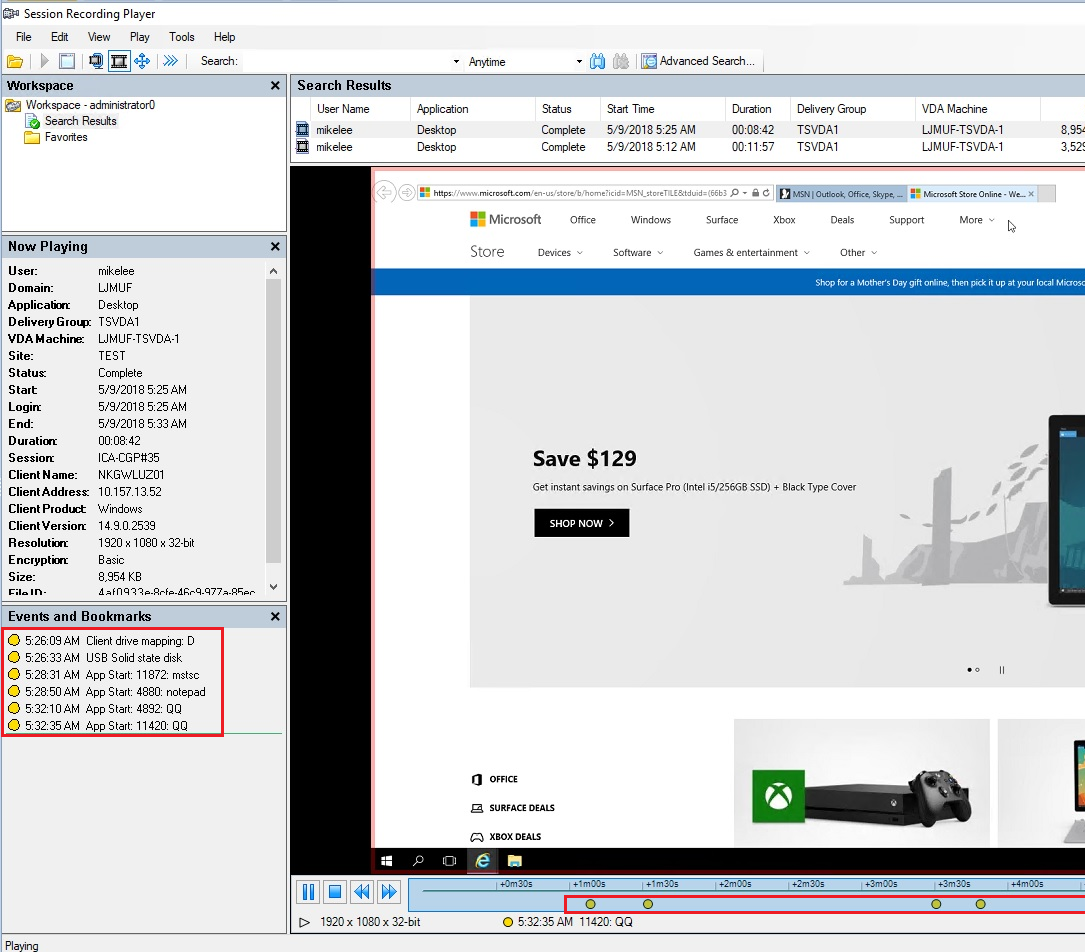This screenshot has height=952, width=1085.
Task: Select the recording started 5/9/2018 5:12 AM
Action: pyautogui.click(x=689, y=147)
